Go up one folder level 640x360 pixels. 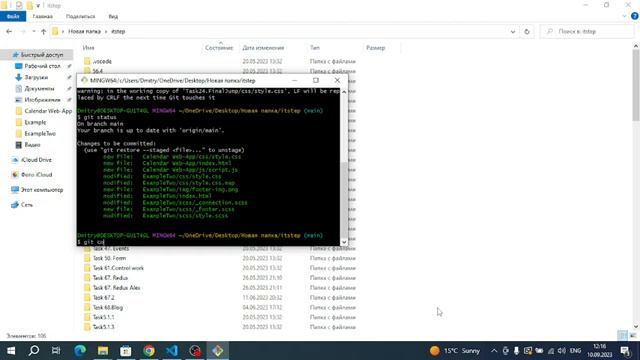pos(43,31)
